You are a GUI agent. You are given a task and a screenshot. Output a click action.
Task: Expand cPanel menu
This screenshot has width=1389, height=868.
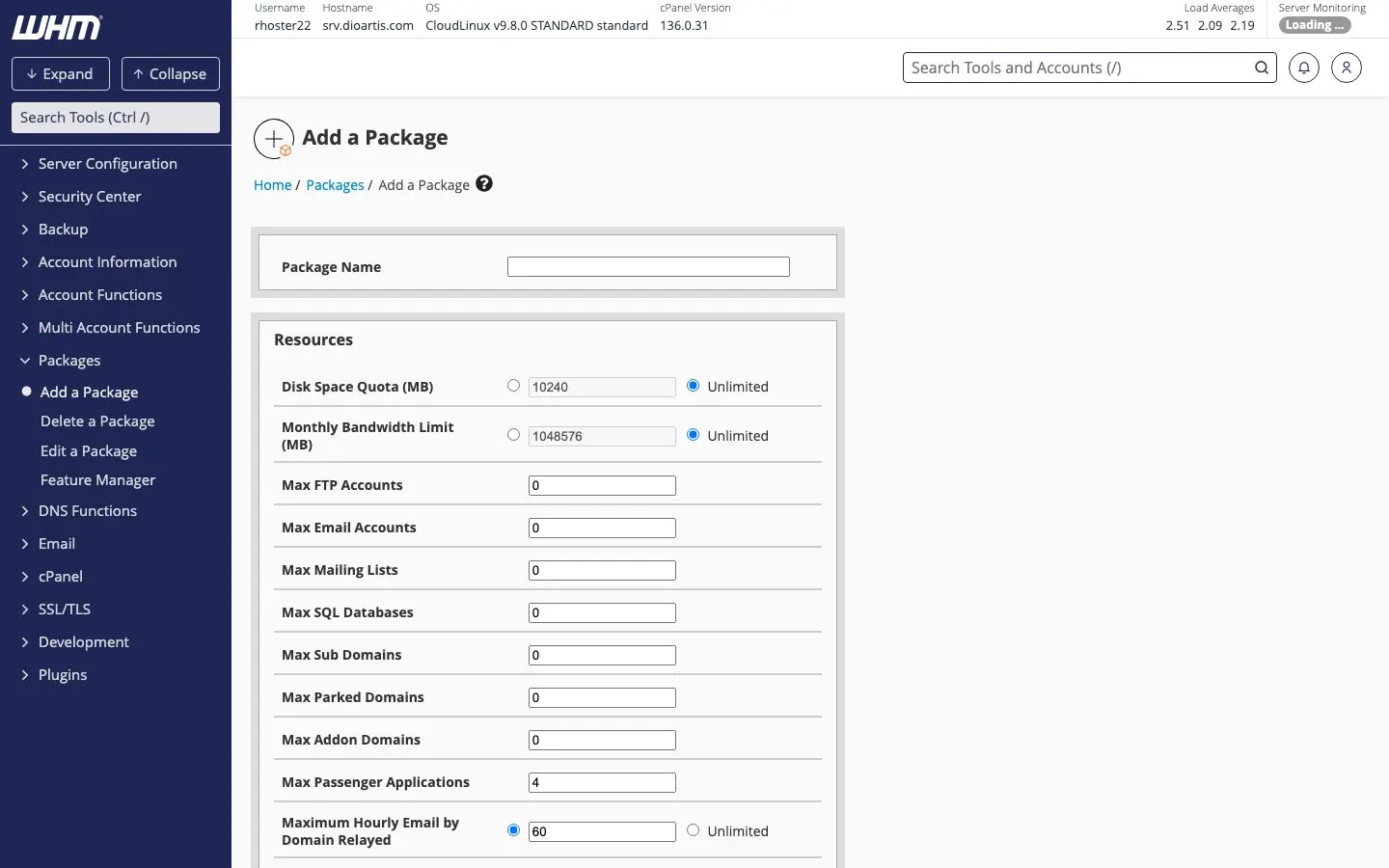pyautogui.click(x=60, y=577)
